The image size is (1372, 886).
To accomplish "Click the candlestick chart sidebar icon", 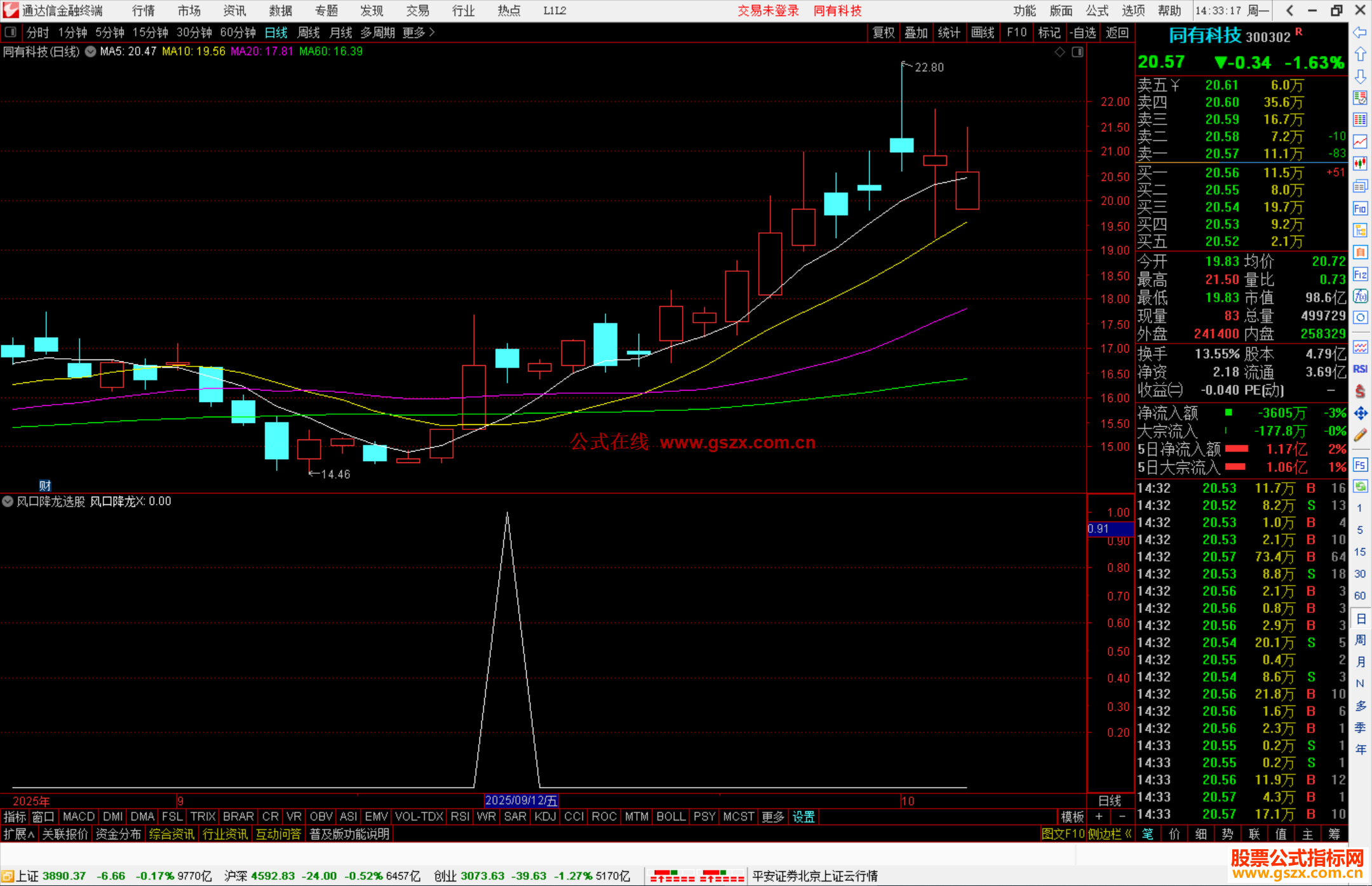I will [1360, 164].
